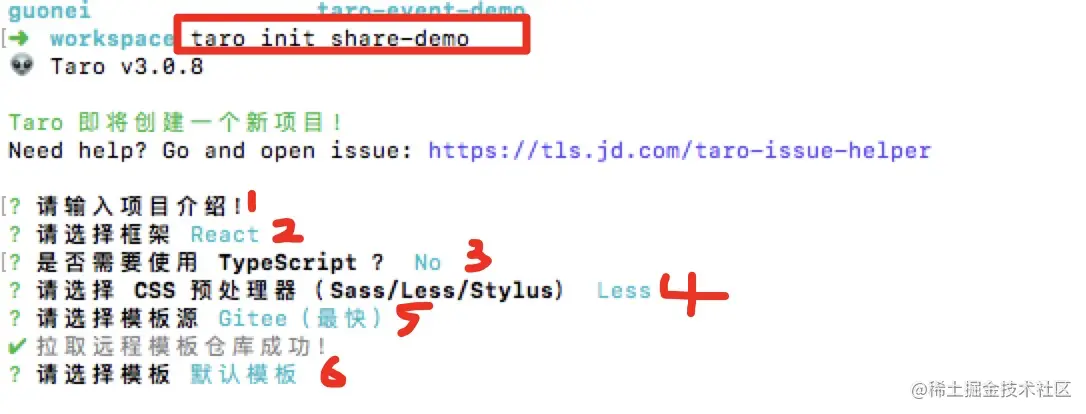Viewport: 1086px width, 414px height.
Task: Click the Taro v3.0.8 version text
Action: pos(127,66)
